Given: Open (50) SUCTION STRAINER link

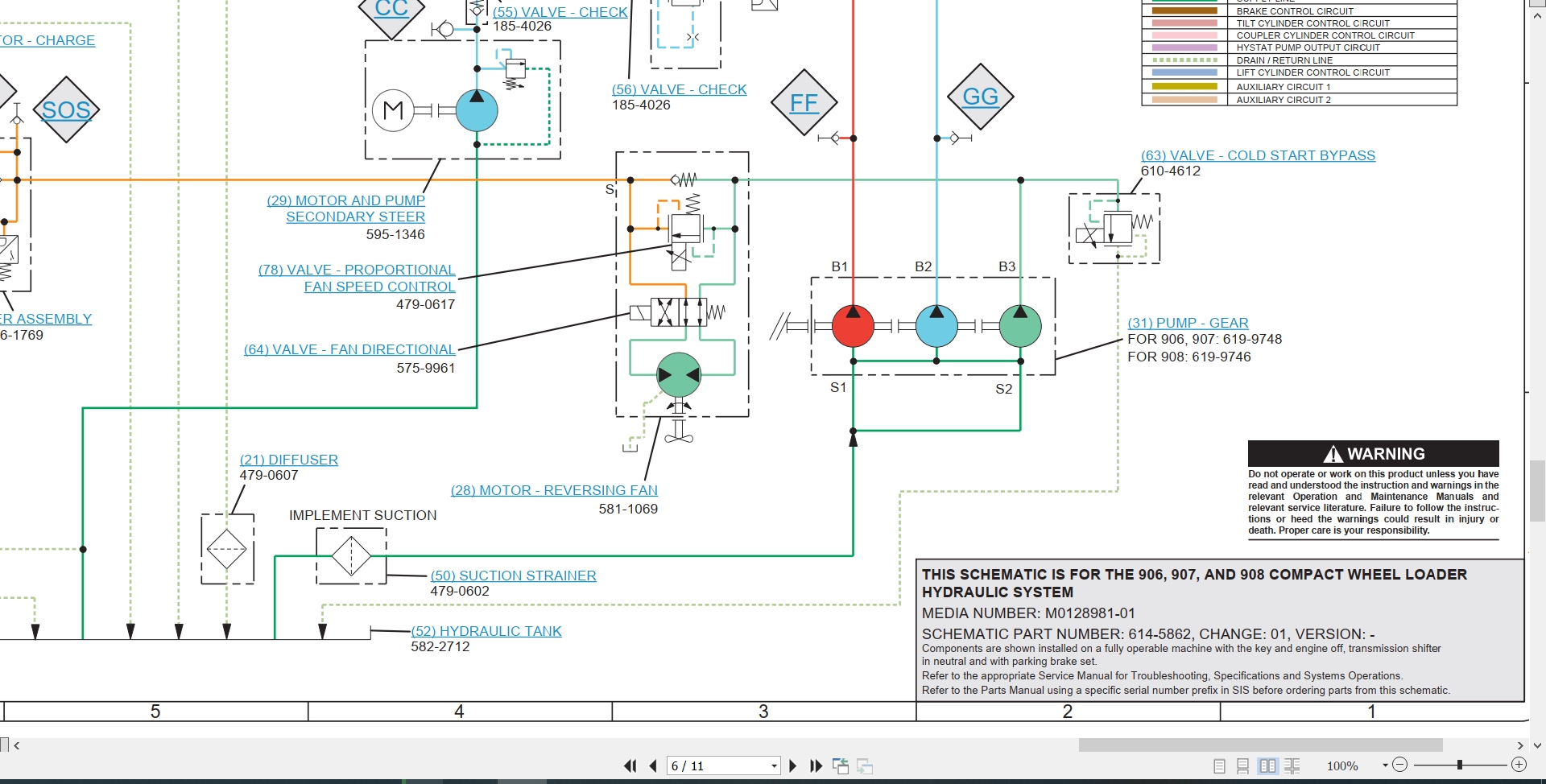Looking at the screenshot, I should click(x=513, y=576).
